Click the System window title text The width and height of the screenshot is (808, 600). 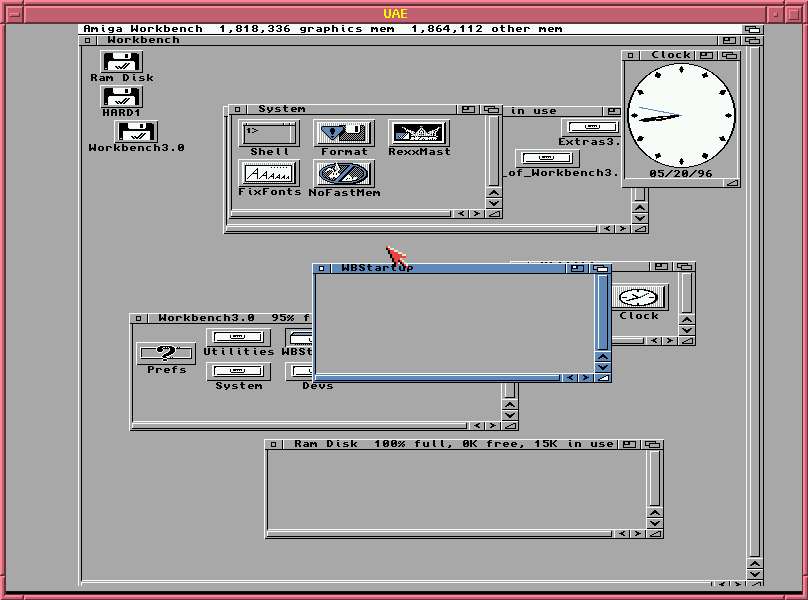(282, 109)
